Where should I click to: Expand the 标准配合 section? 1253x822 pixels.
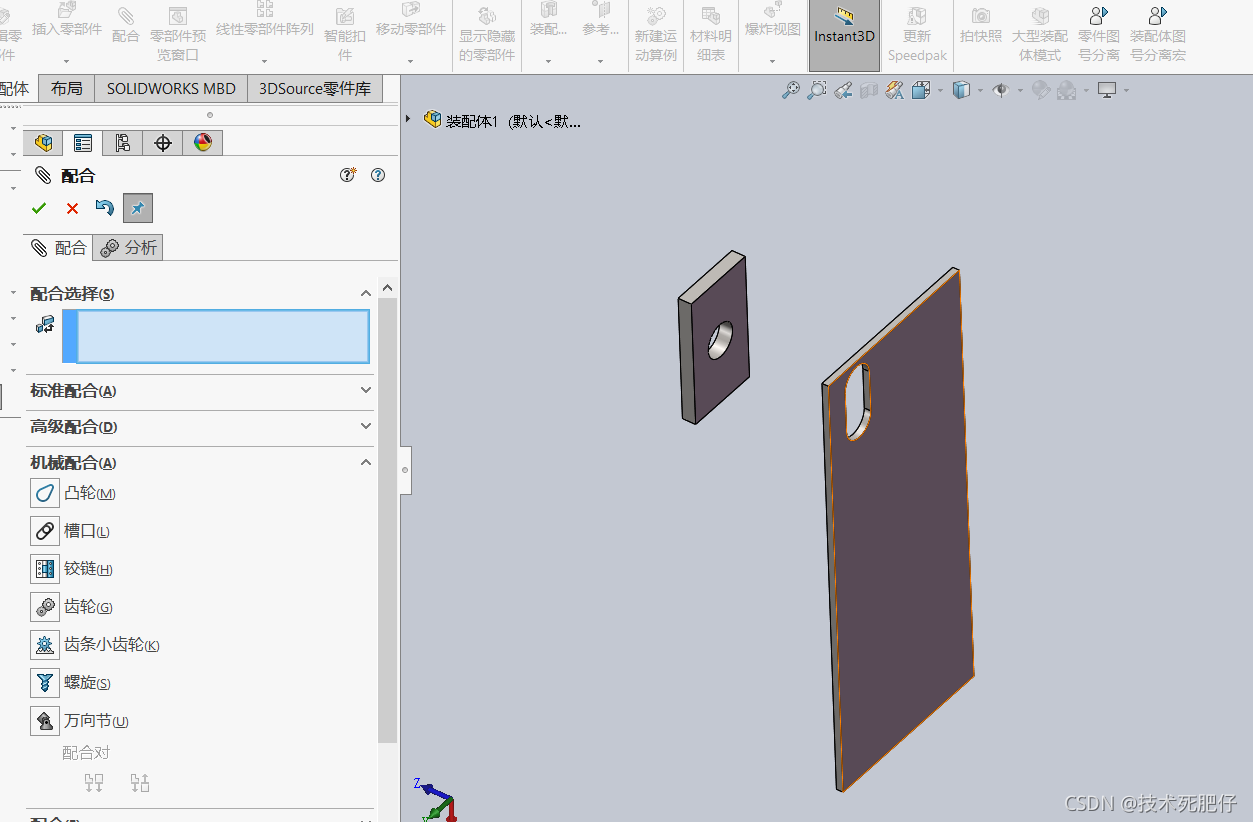click(366, 391)
